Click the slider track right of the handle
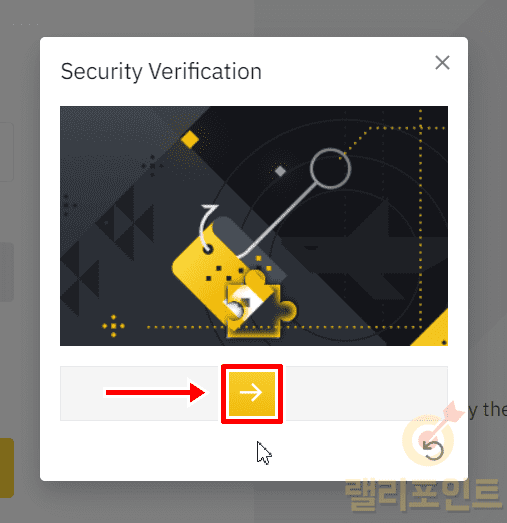507x523 pixels. coord(365,394)
